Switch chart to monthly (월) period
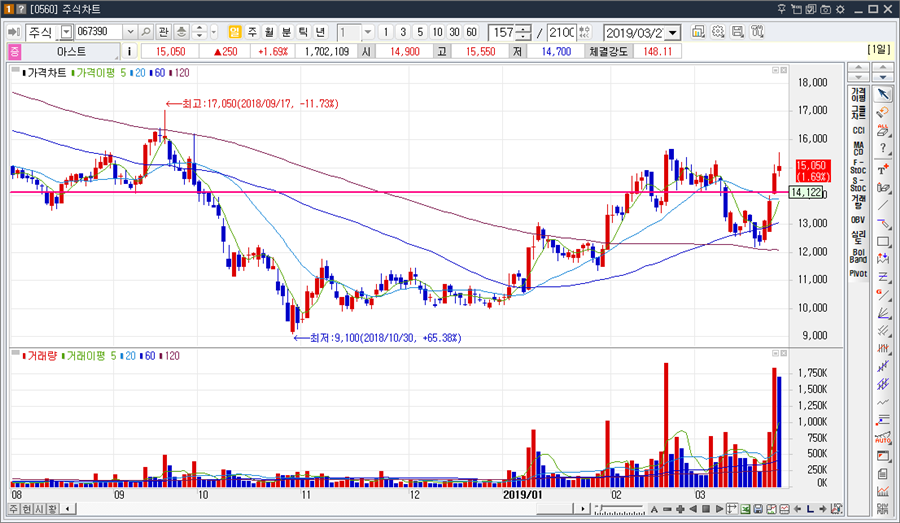 [x=269, y=32]
